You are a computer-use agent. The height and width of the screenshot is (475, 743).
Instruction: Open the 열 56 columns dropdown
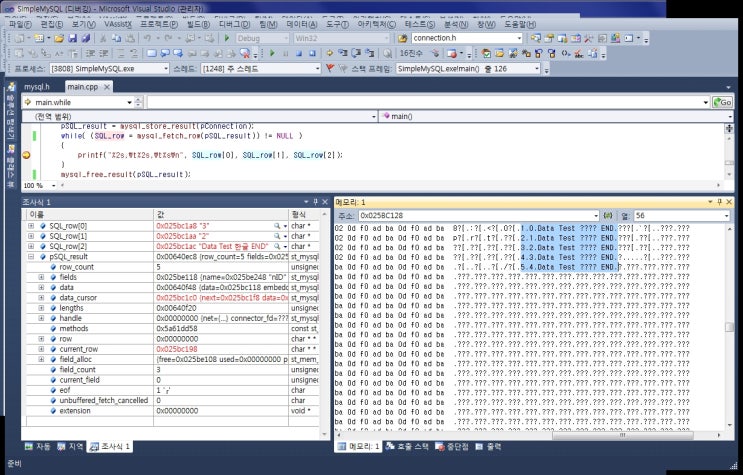pyautogui.click(x=726, y=216)
